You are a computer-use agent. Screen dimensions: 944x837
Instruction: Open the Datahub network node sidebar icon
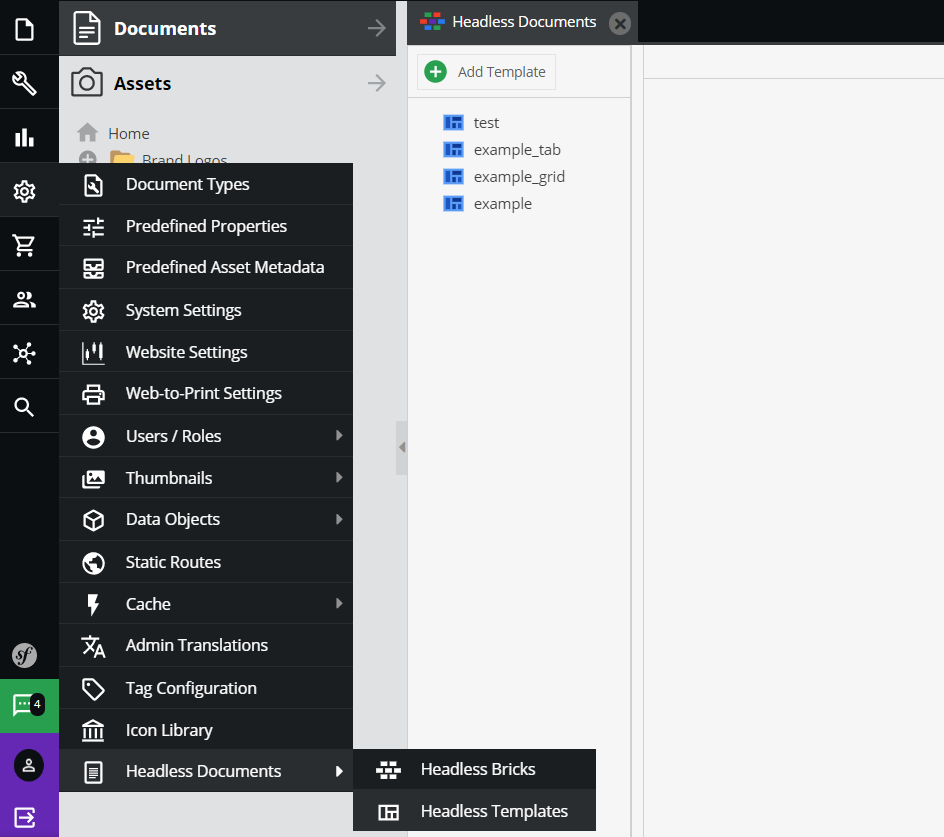pyautogui.click(x=24, y=353)
